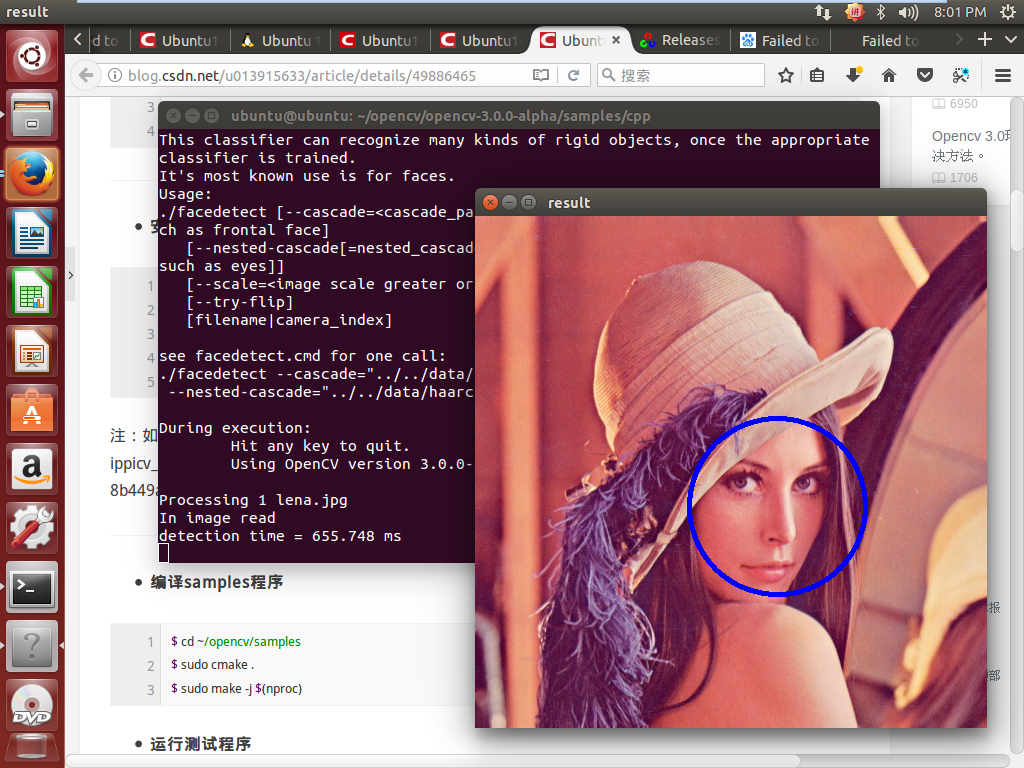
Task: Show bookmarks list icon
Action: pos(817,75)
